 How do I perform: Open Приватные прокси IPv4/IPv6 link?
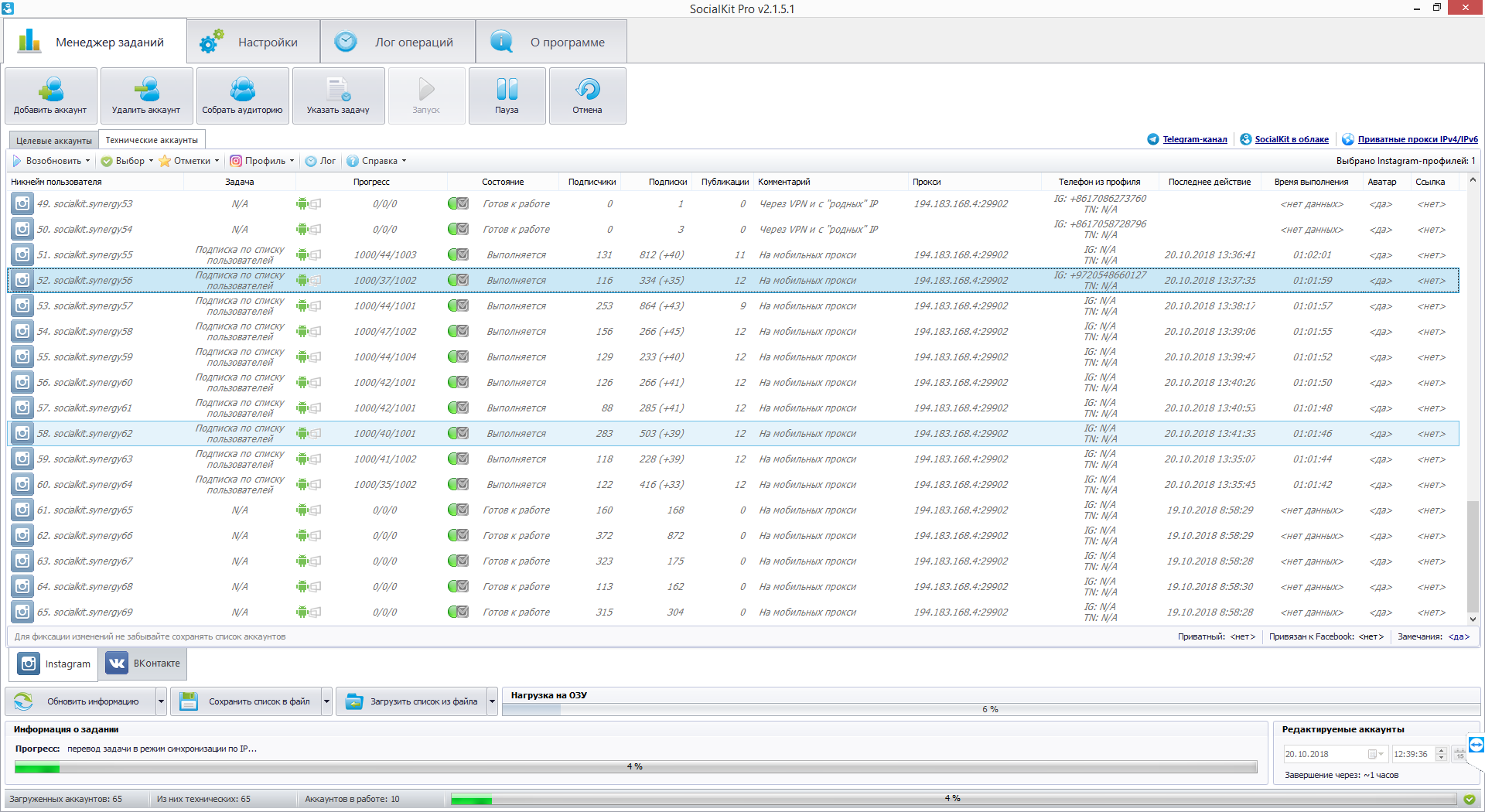coord(1418,140)
